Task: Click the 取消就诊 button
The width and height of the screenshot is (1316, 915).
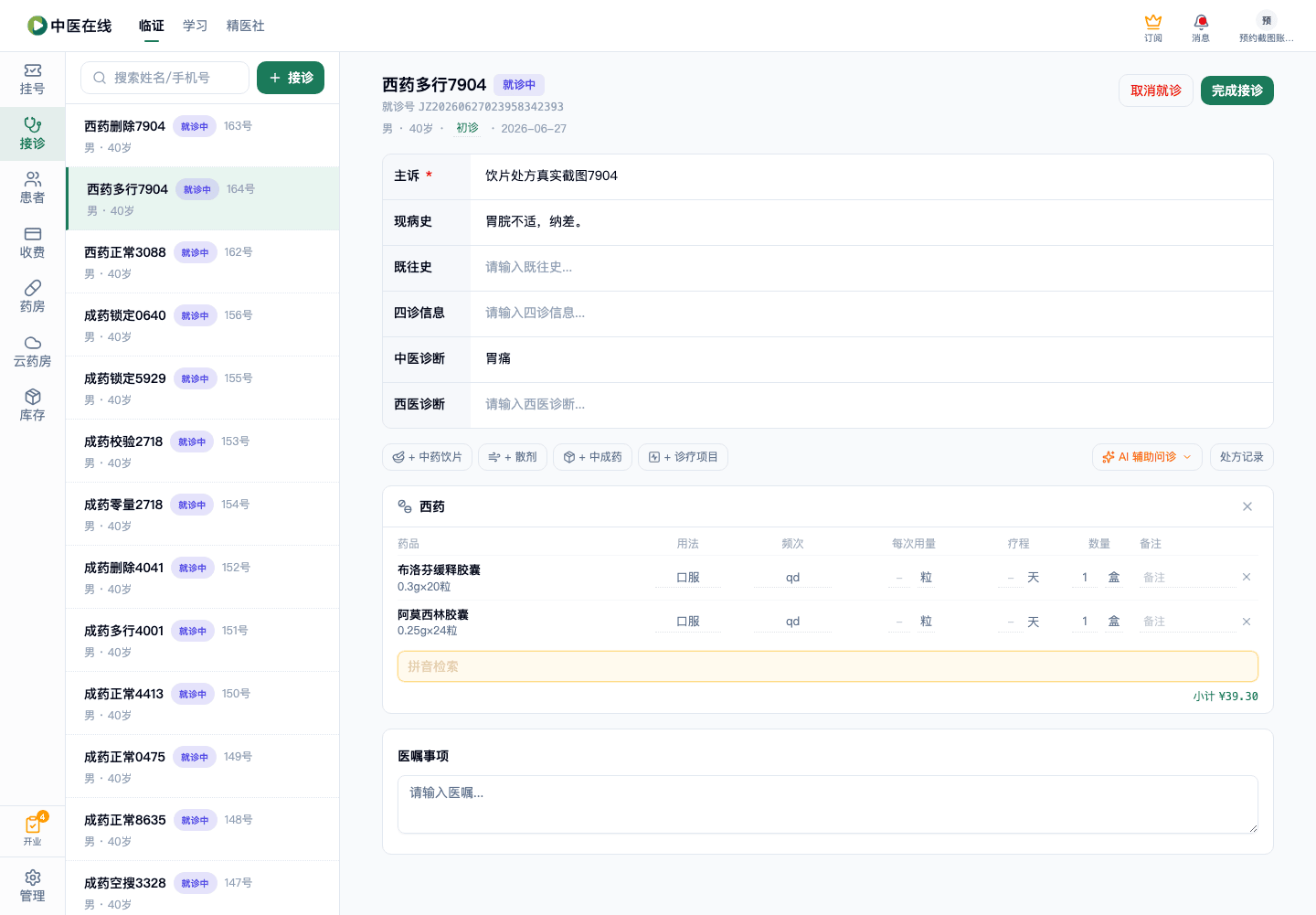Action: tap(1156, 90)
